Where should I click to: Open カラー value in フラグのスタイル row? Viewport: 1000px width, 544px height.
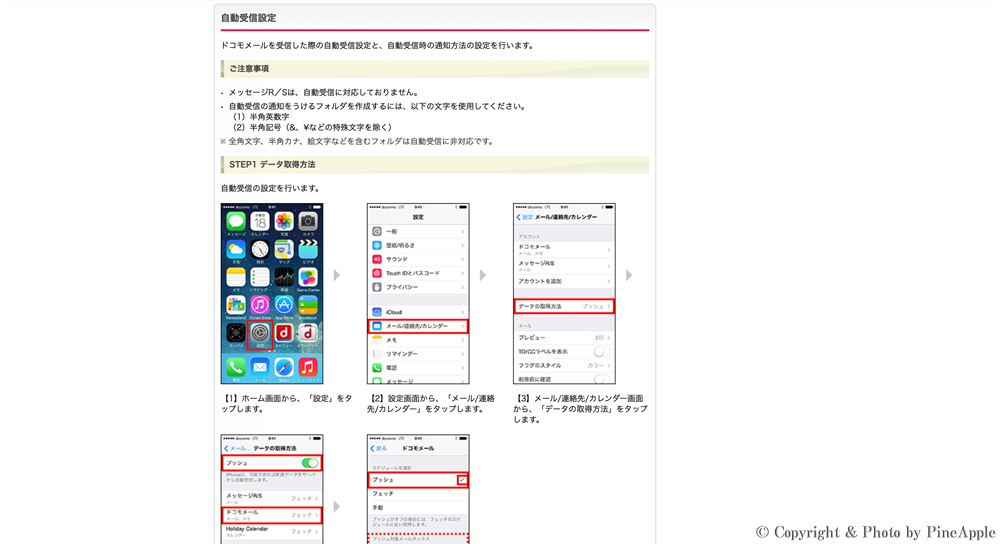[596, 365]
